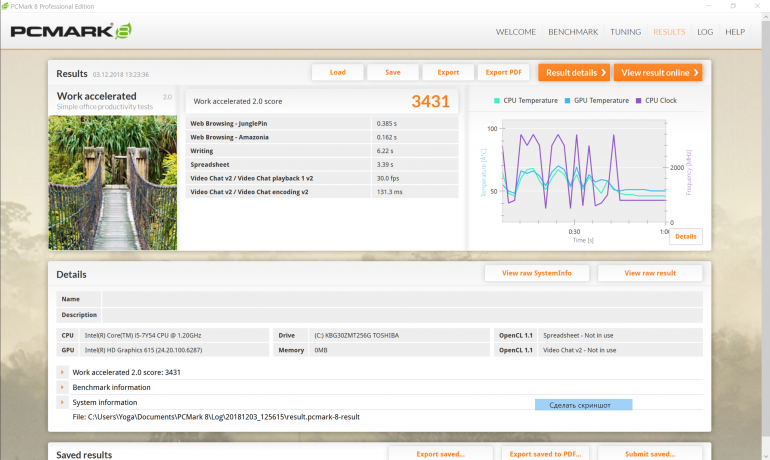Click the purple CPU Clock legend swatch

(638, 101)
